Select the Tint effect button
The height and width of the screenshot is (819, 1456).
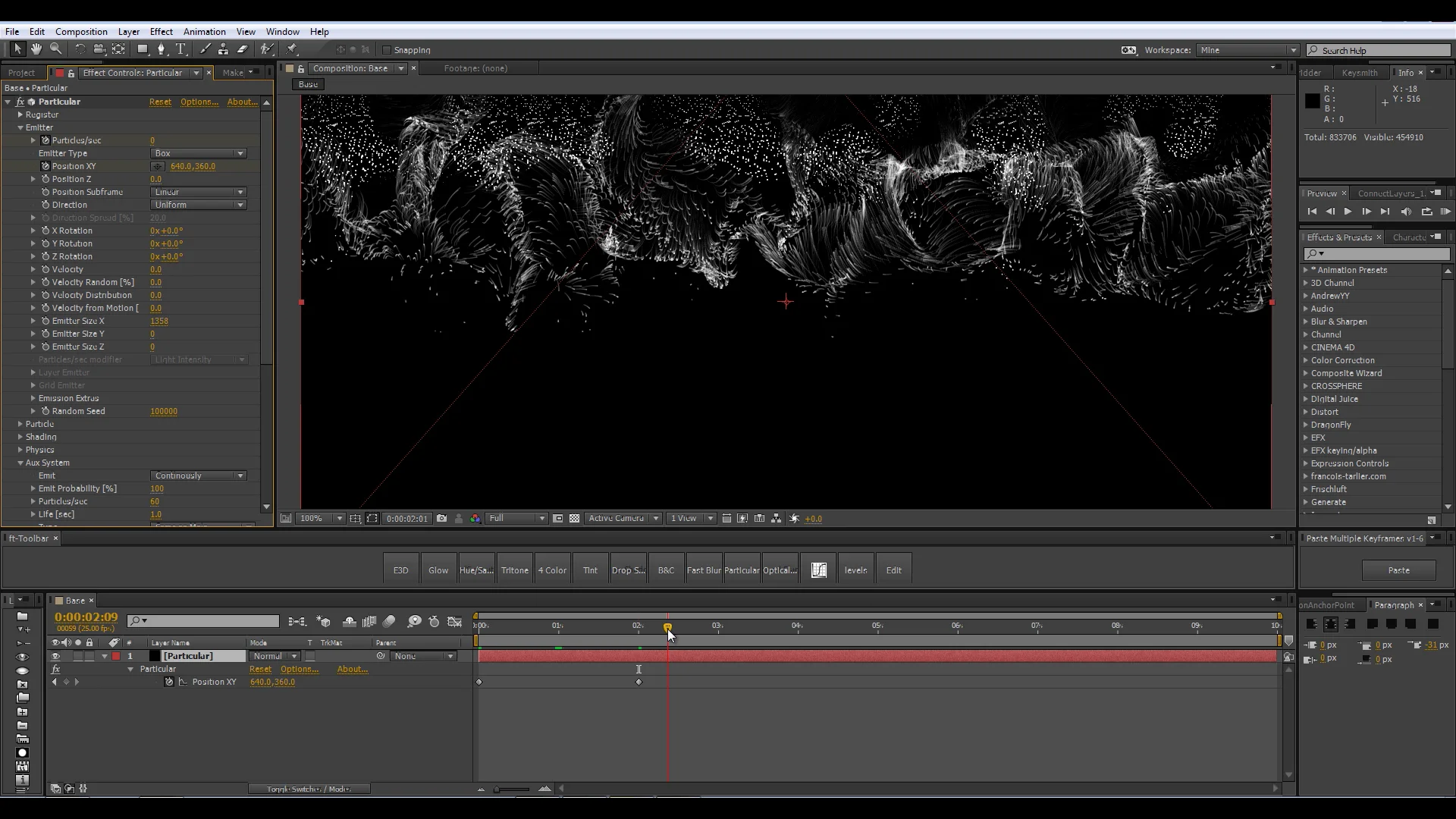coord(589,570)
